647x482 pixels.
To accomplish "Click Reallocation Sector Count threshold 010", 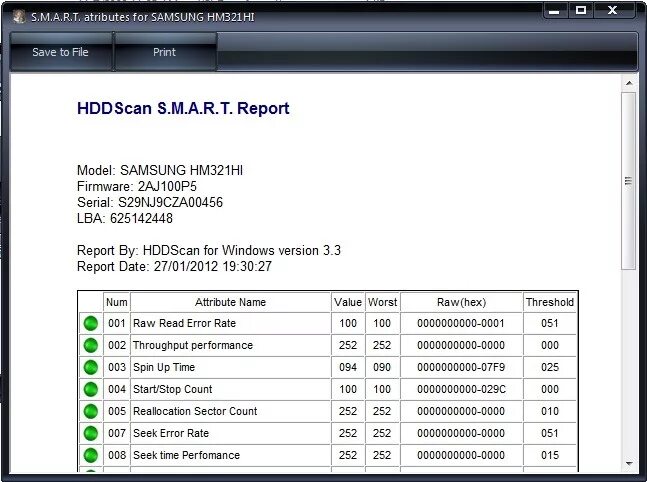I will tap(550, 411).
